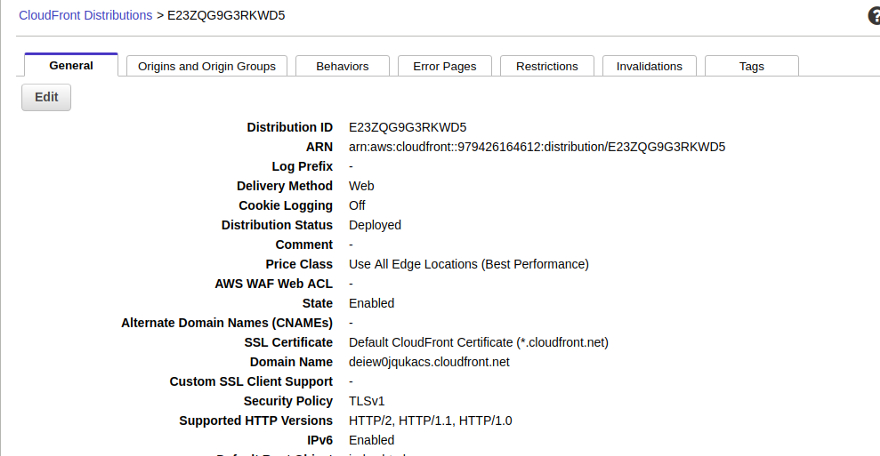Viewport: 880px width, 456px height.
Task: Click the Supported HTTP Versions value
Action: 430,421
